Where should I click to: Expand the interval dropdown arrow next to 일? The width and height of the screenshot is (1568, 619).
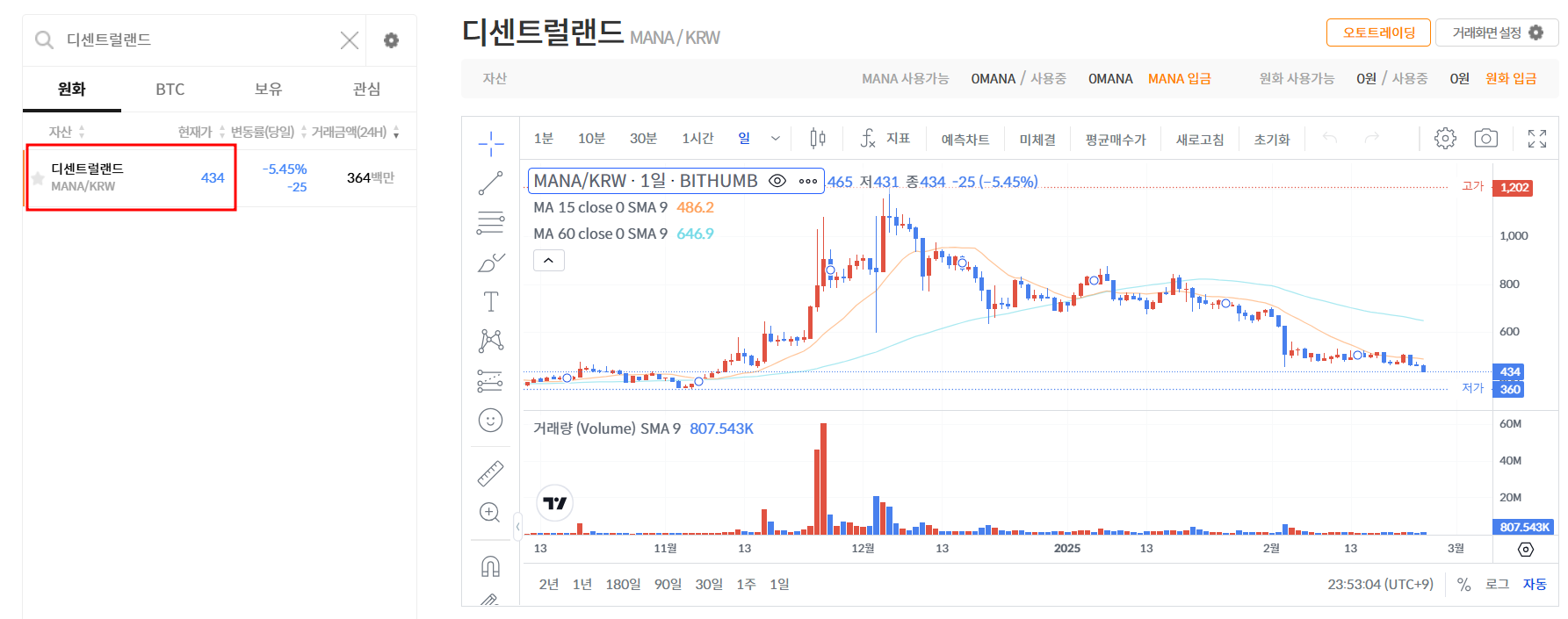tap(776, 139)
